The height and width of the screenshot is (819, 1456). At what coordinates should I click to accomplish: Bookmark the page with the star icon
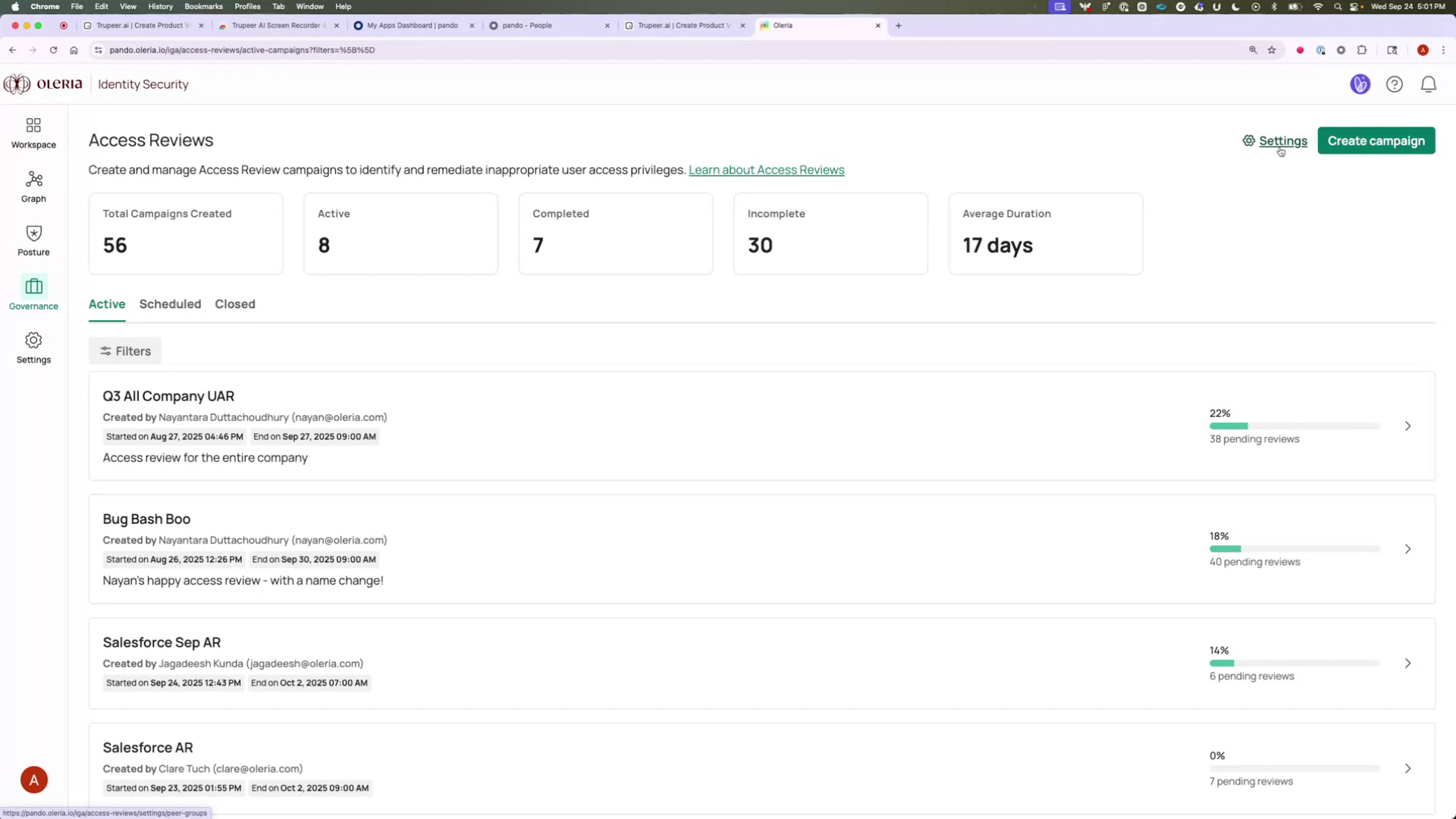coord(1272,50)
